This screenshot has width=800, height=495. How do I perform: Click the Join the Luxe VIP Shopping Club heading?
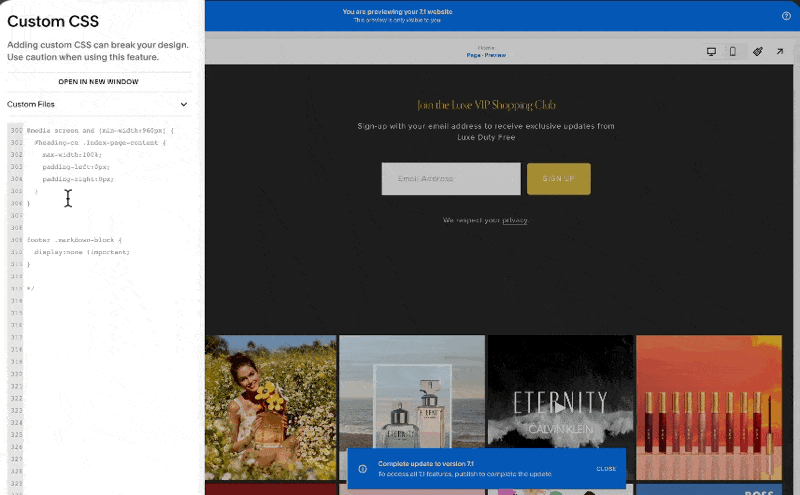tap(486, 105)
